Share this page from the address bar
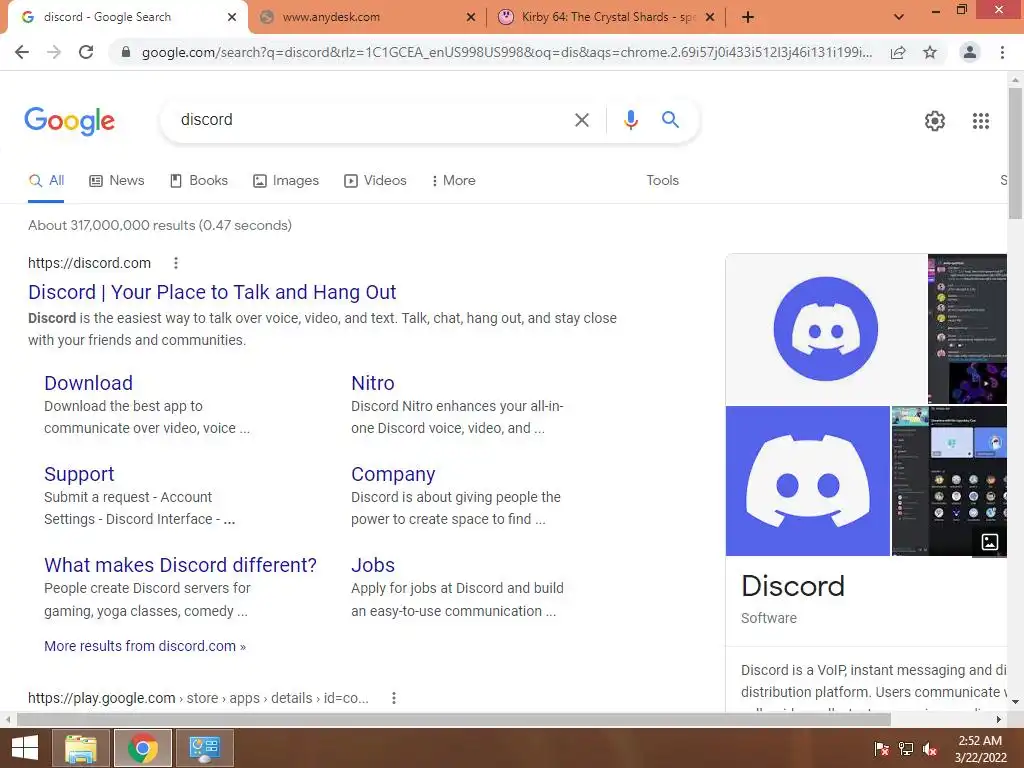Image resolution: width=1024 pixels, height=768 pixels. tap(898, 52)
